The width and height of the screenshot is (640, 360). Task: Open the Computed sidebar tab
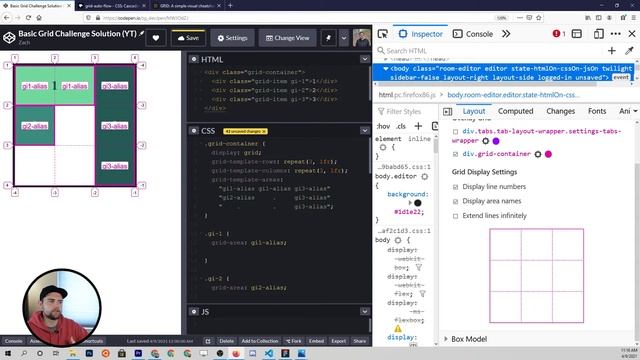click(516, 111)
